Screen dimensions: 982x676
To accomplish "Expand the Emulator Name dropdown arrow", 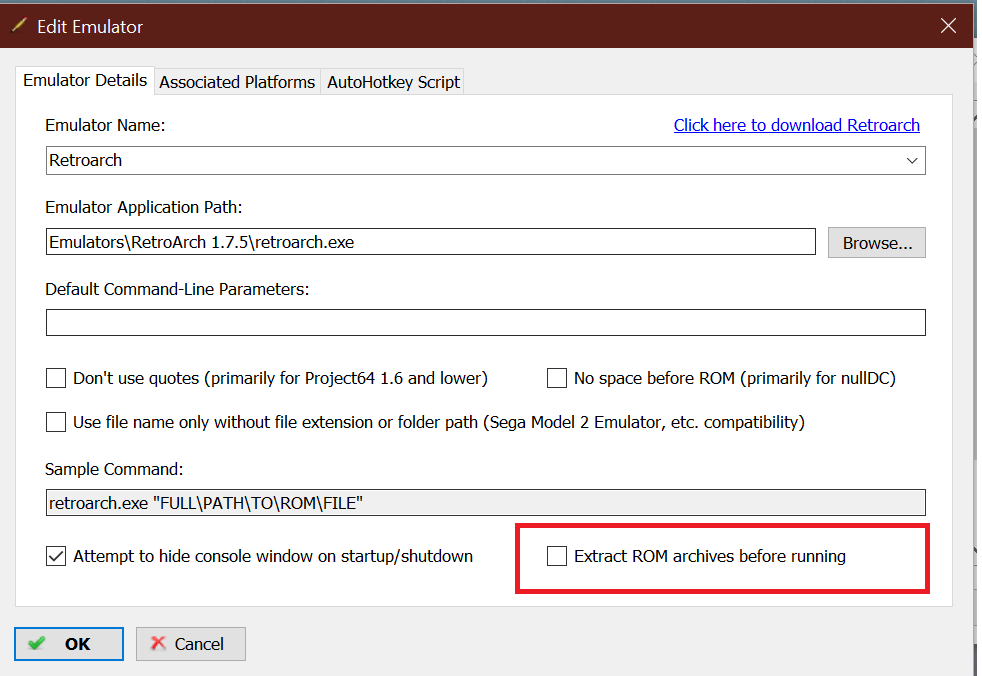I will click(911, 160).
